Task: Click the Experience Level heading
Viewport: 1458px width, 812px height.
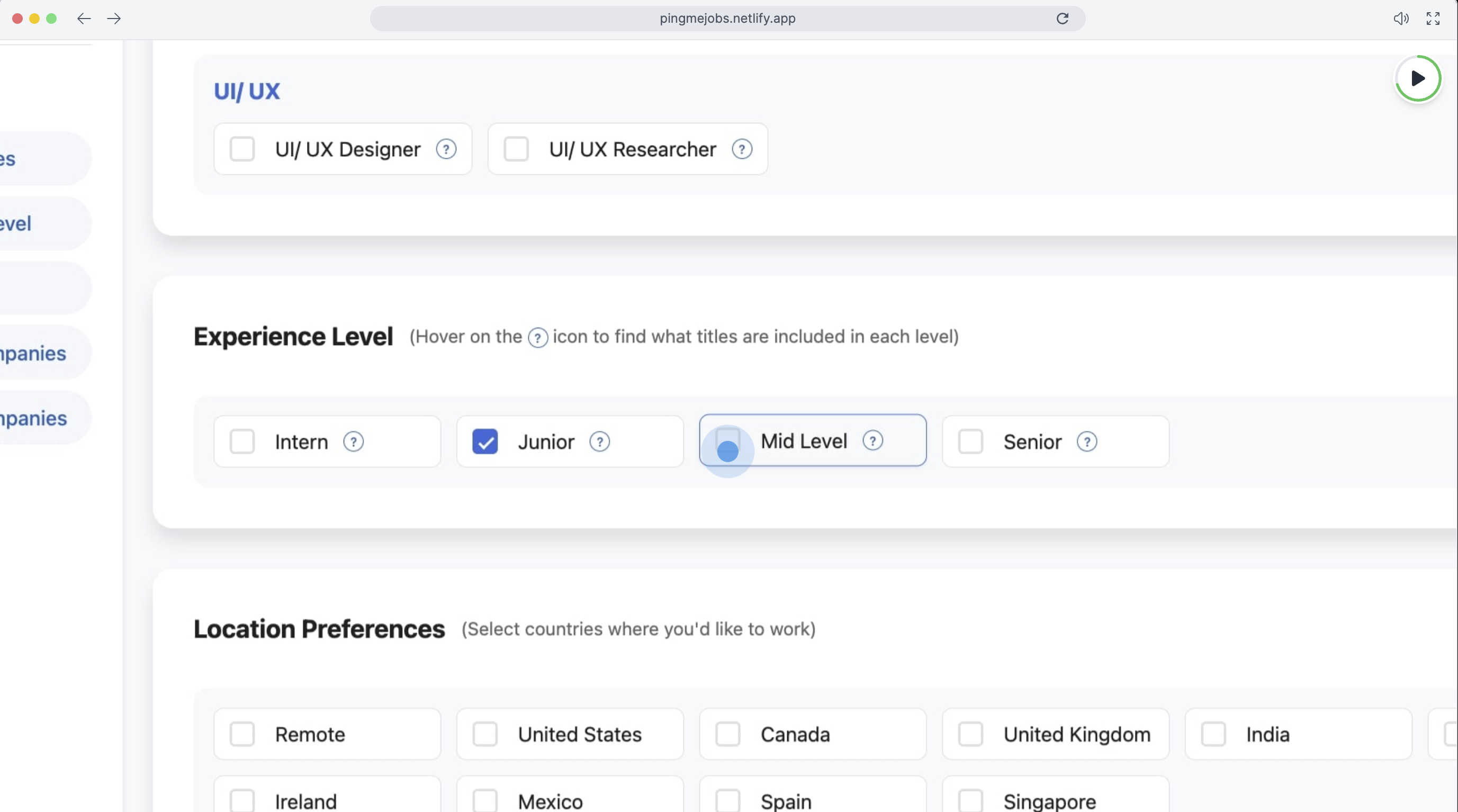Action: point(293,337)
